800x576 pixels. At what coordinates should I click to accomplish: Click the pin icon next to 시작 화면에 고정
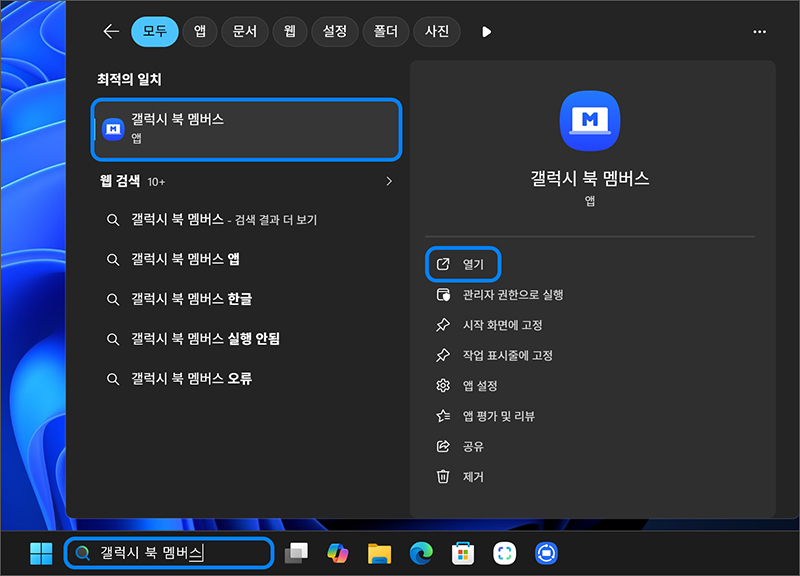pos(443,325)
